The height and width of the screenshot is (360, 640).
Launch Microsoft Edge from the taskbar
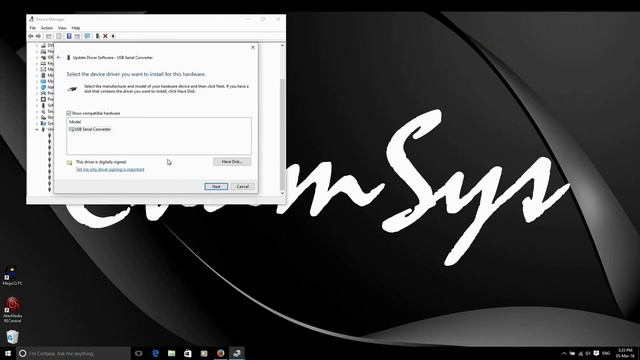(x=155, y=353)
